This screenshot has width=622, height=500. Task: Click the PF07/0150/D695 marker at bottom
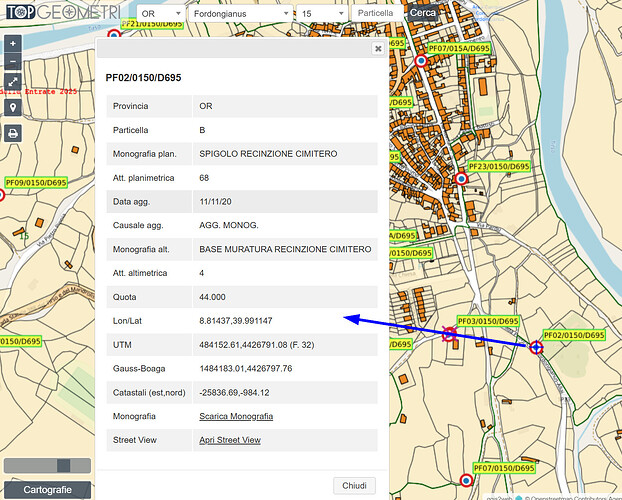tap(466, 481)
